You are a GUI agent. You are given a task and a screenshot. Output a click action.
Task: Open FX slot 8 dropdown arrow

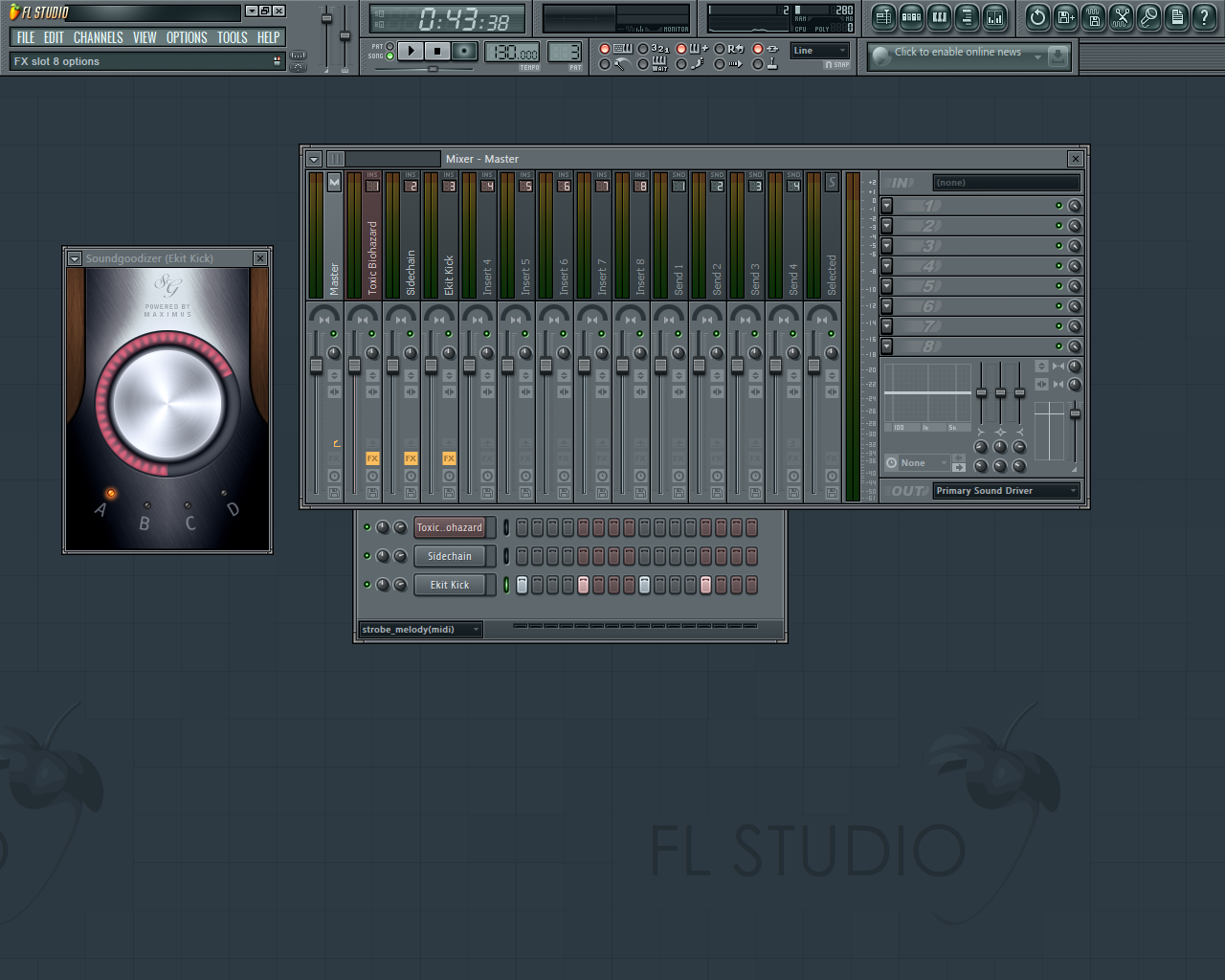887,346
